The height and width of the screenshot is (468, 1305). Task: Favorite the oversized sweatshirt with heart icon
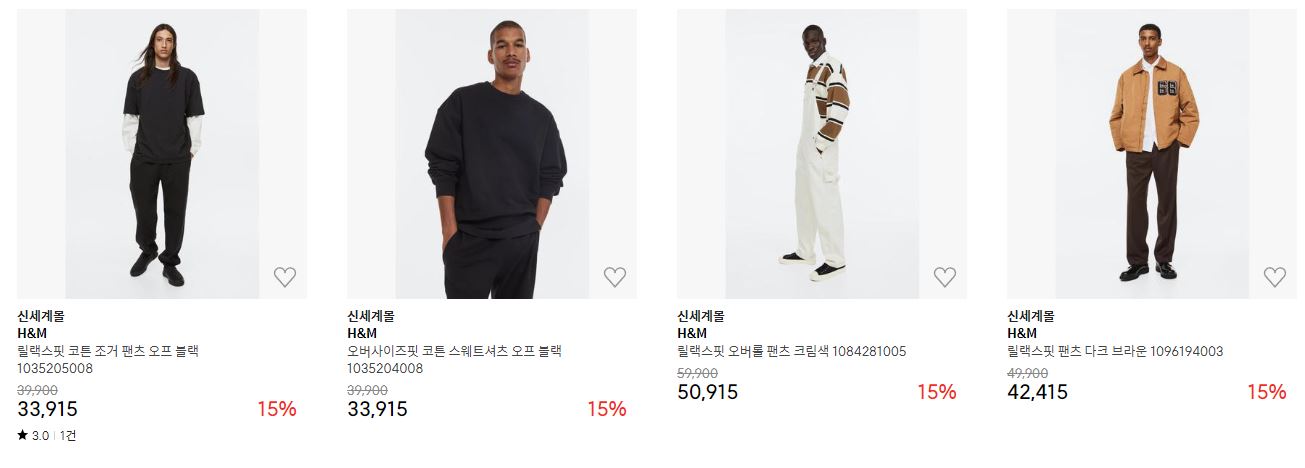(x=615, y=277)
